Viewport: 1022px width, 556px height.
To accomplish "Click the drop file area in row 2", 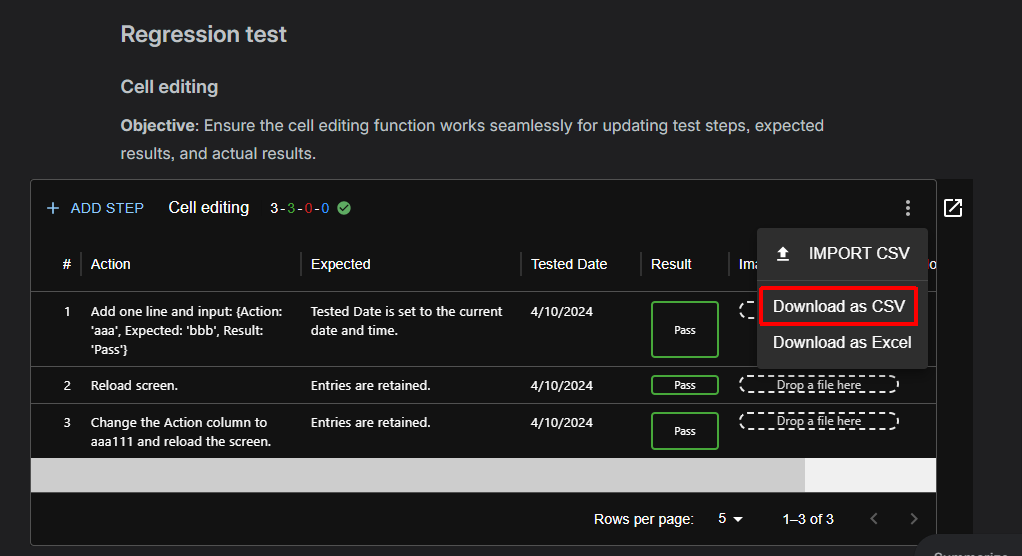I will 818,385.
